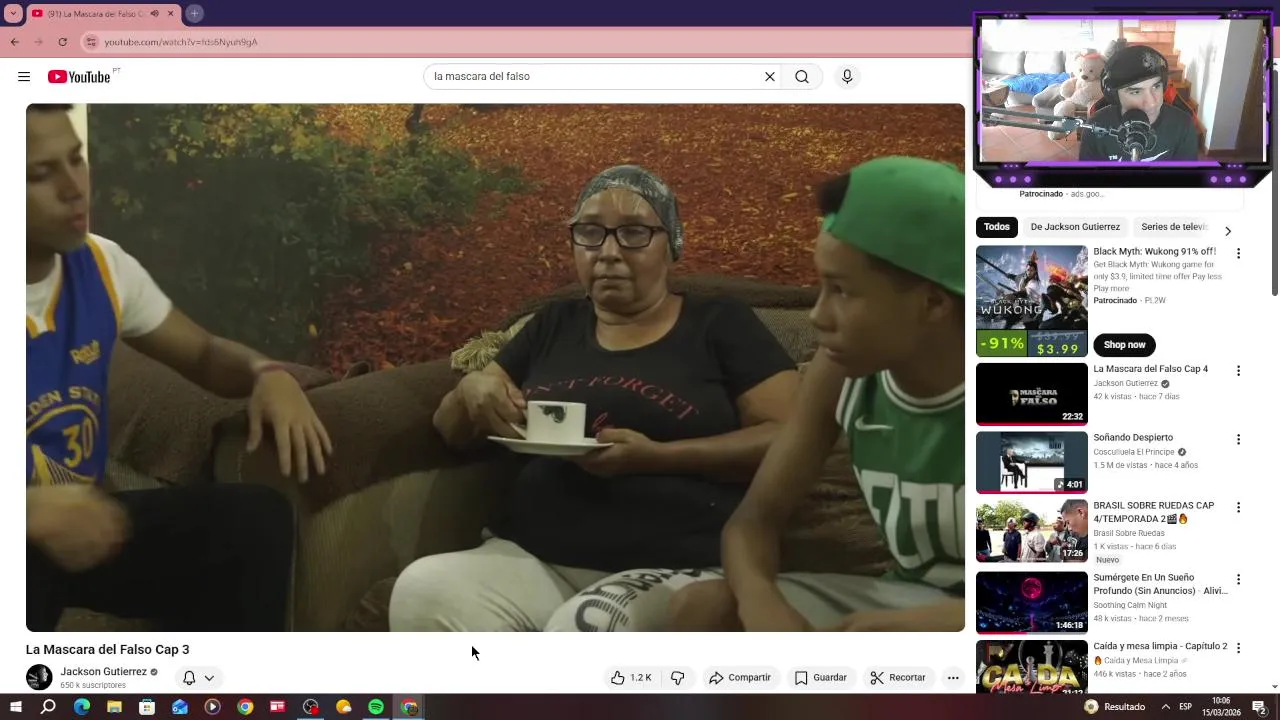Save the video with Guardar
Image resolution: width=1280 pixels, height=720 pixels.
point(820,678)
